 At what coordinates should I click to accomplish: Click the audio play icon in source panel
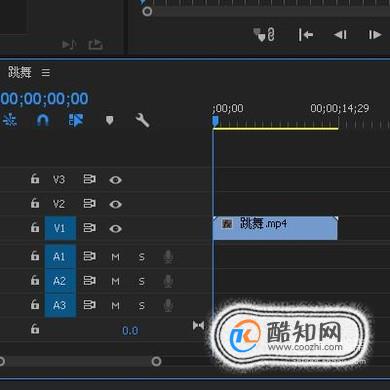coord(69,44)
